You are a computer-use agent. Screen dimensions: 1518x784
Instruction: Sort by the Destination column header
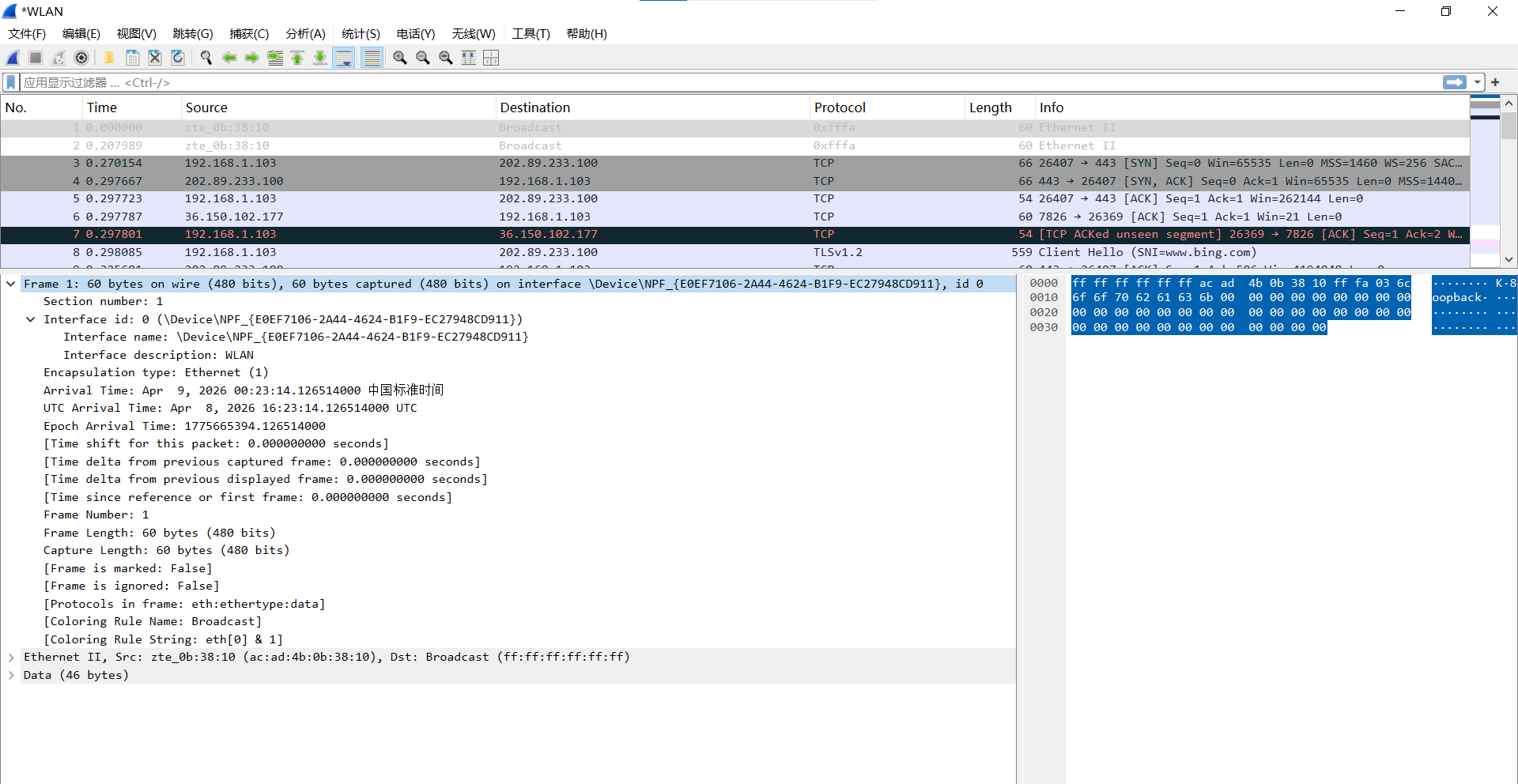pos(653,107)
